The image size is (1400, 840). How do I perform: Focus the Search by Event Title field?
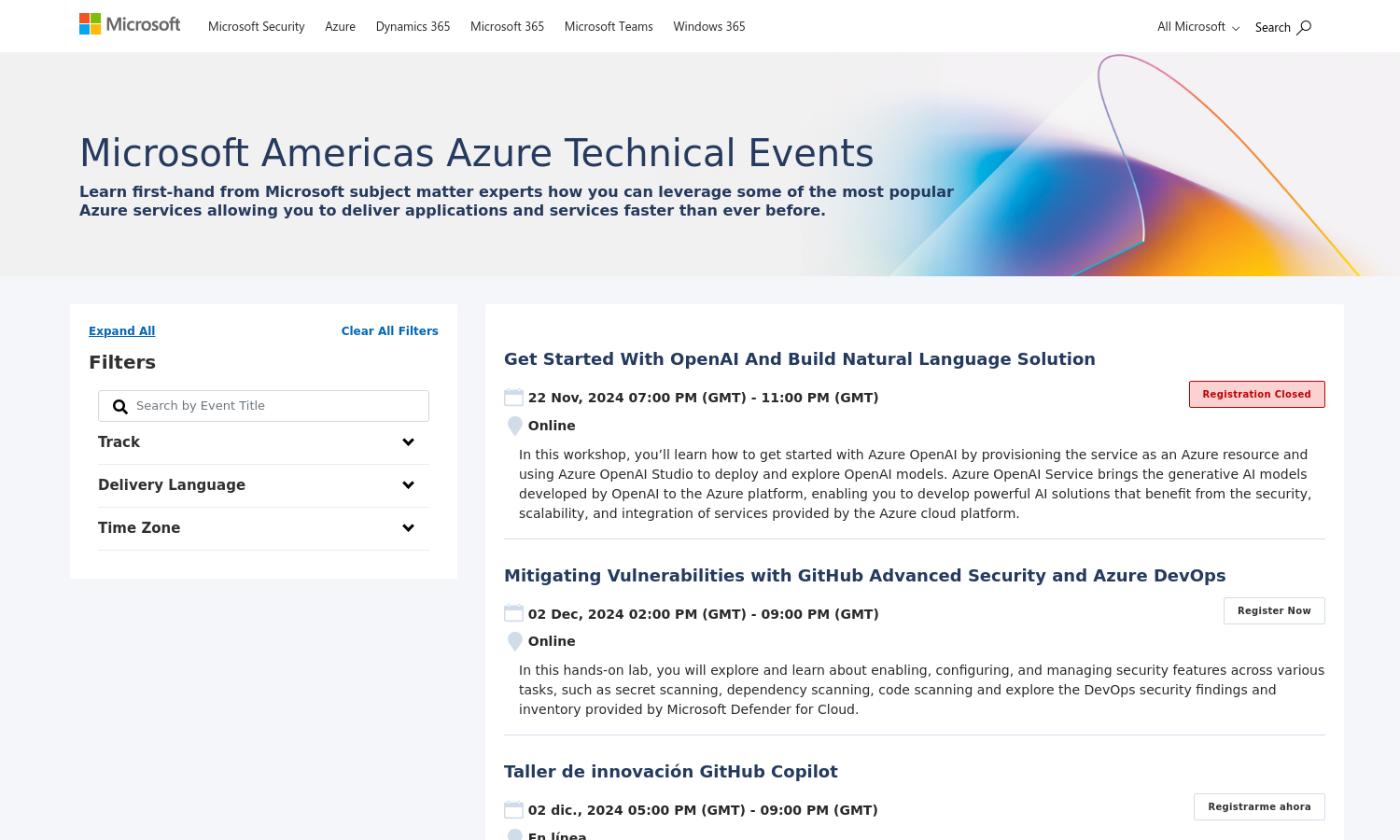click(x=275, y=406)
